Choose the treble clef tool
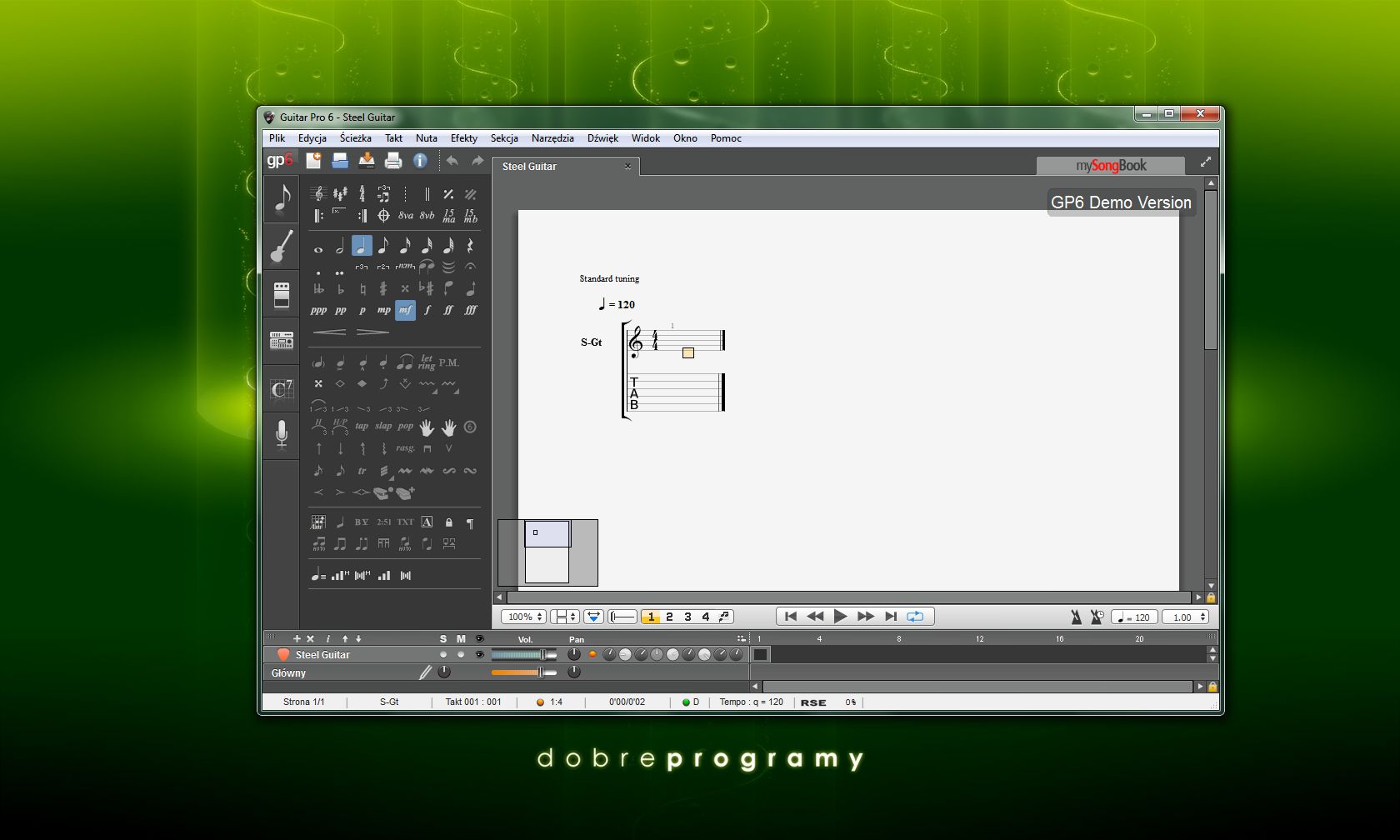Image resolution: width=1400 pixels, height=840 pixels. [x=318, y=194]
